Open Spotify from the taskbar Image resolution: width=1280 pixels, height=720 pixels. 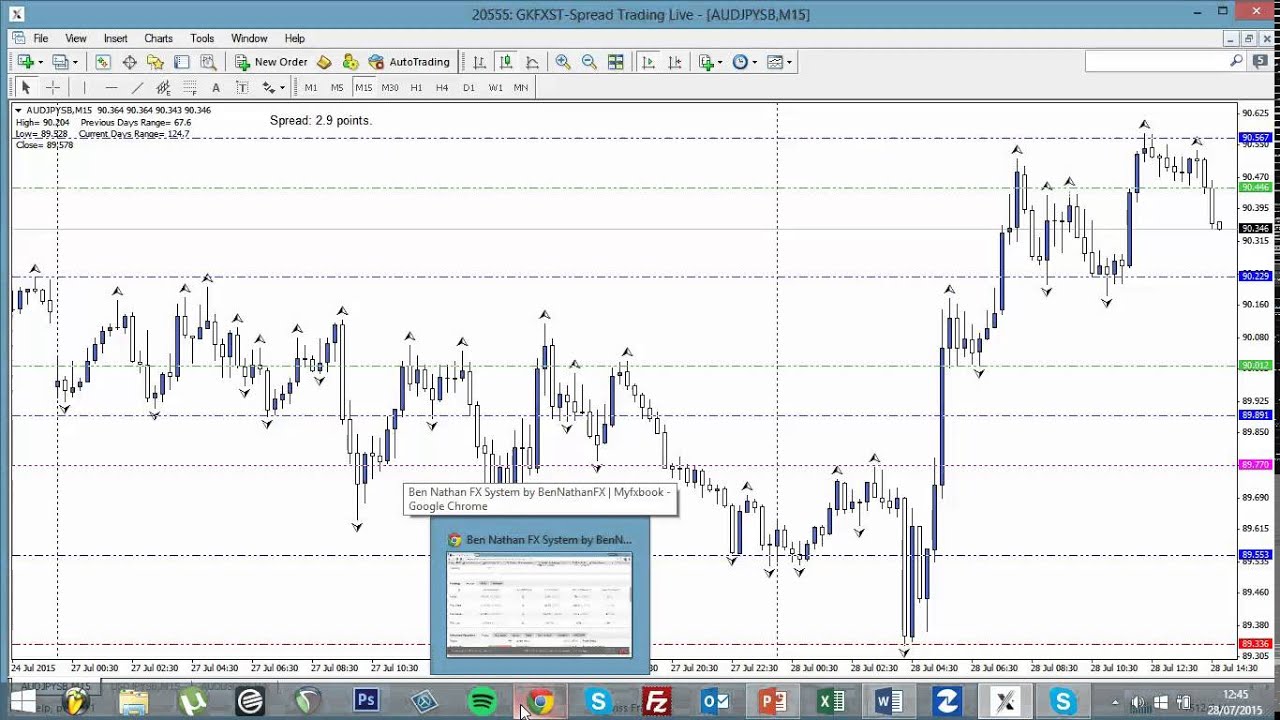coord(483,701)
